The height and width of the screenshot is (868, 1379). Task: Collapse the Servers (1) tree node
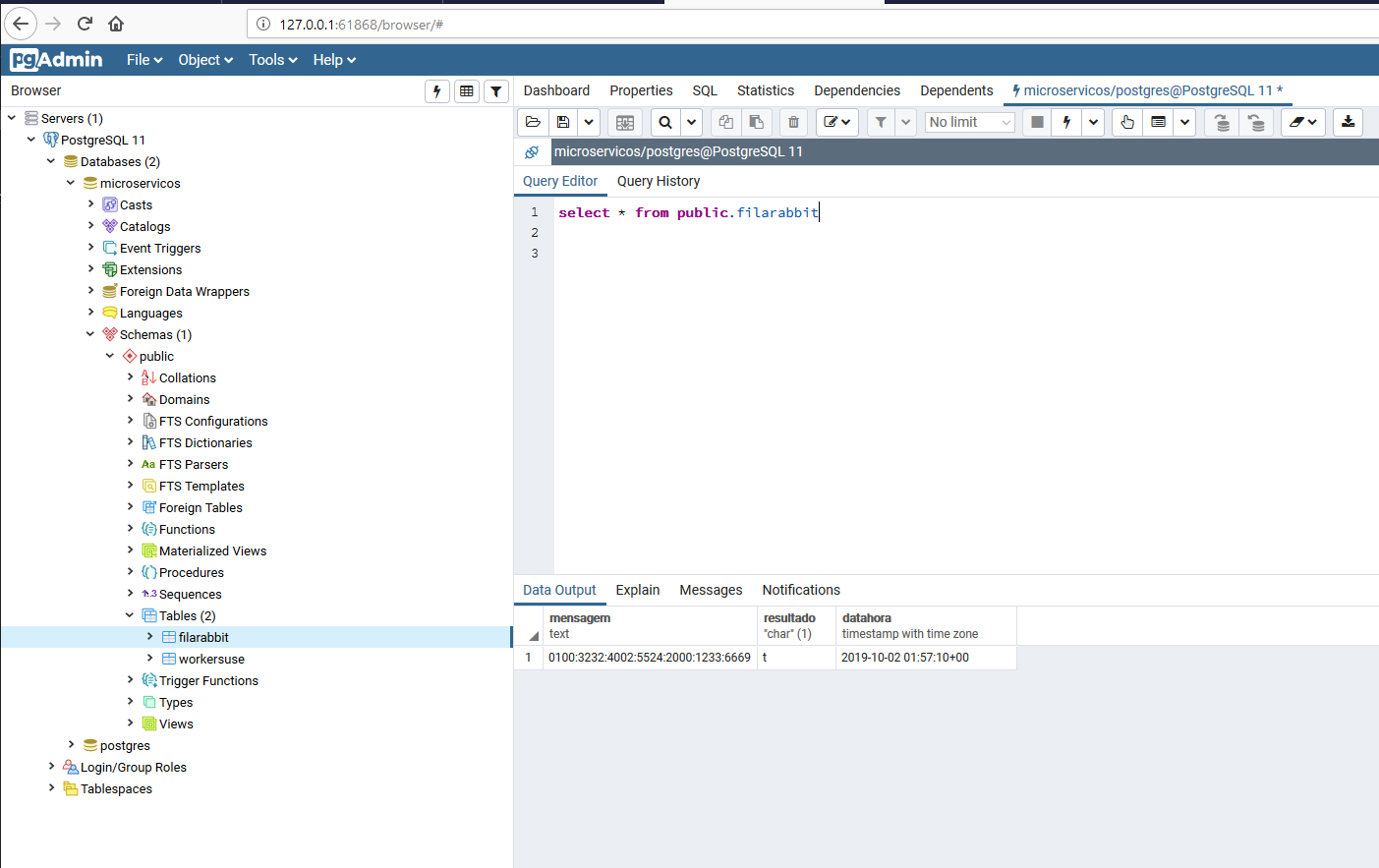click(12, 118)
